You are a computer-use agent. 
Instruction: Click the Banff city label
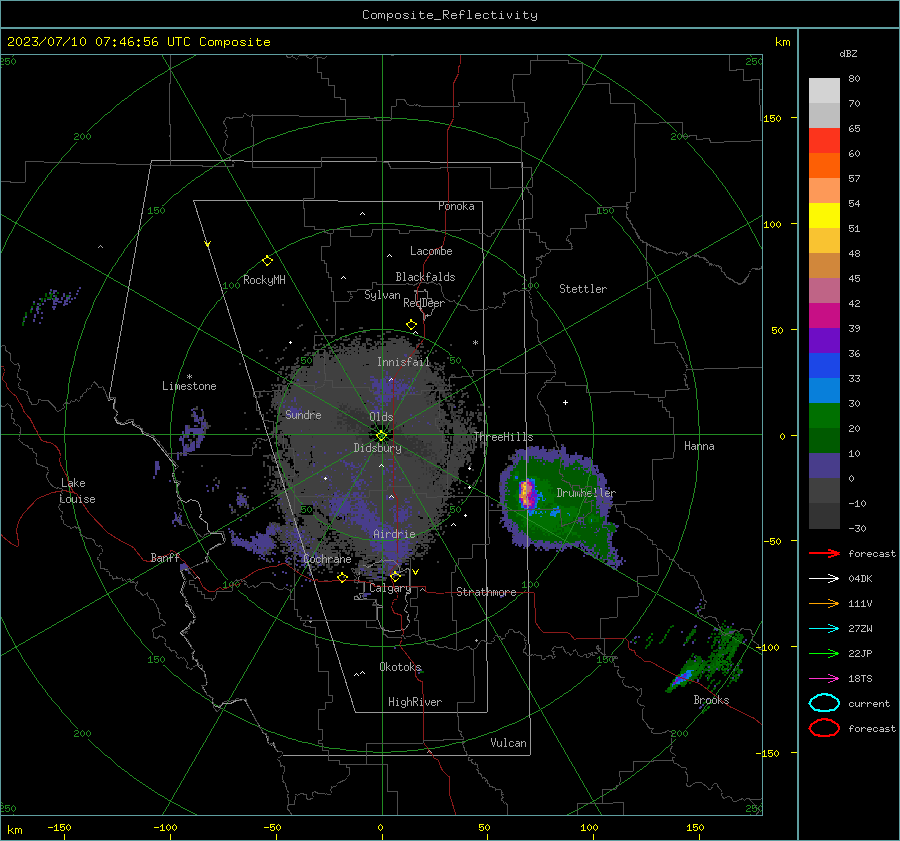tap(165, 557)
